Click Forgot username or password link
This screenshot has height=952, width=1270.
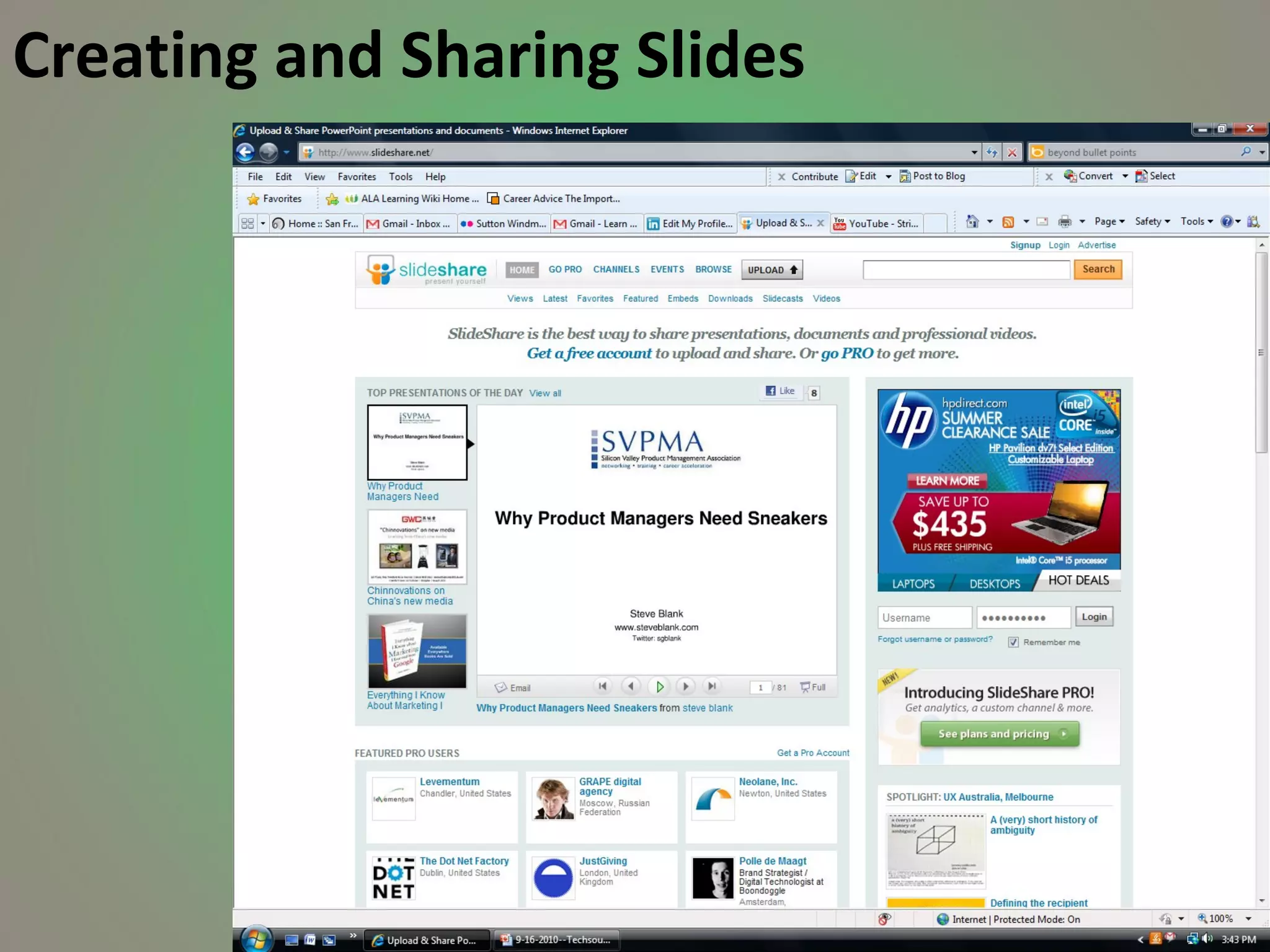935,639
